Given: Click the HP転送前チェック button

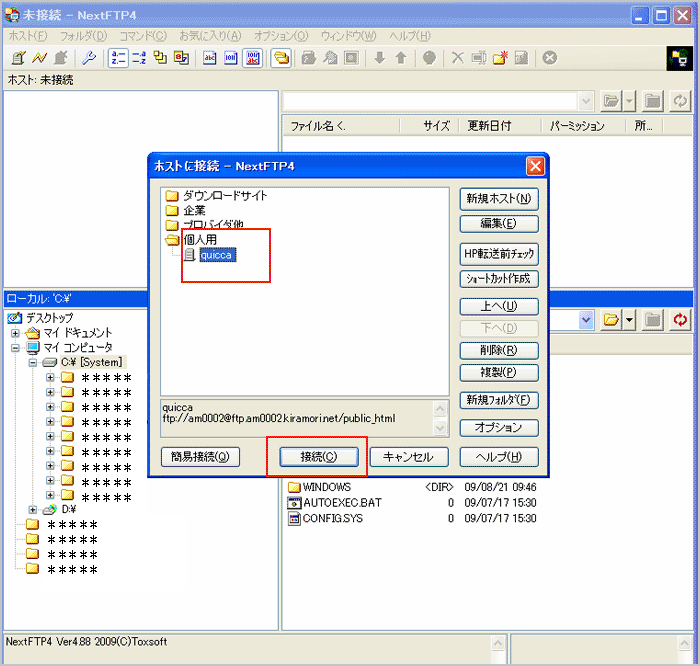Looking at the screenshot, I should pyautogui.click(x=499, y=254).
